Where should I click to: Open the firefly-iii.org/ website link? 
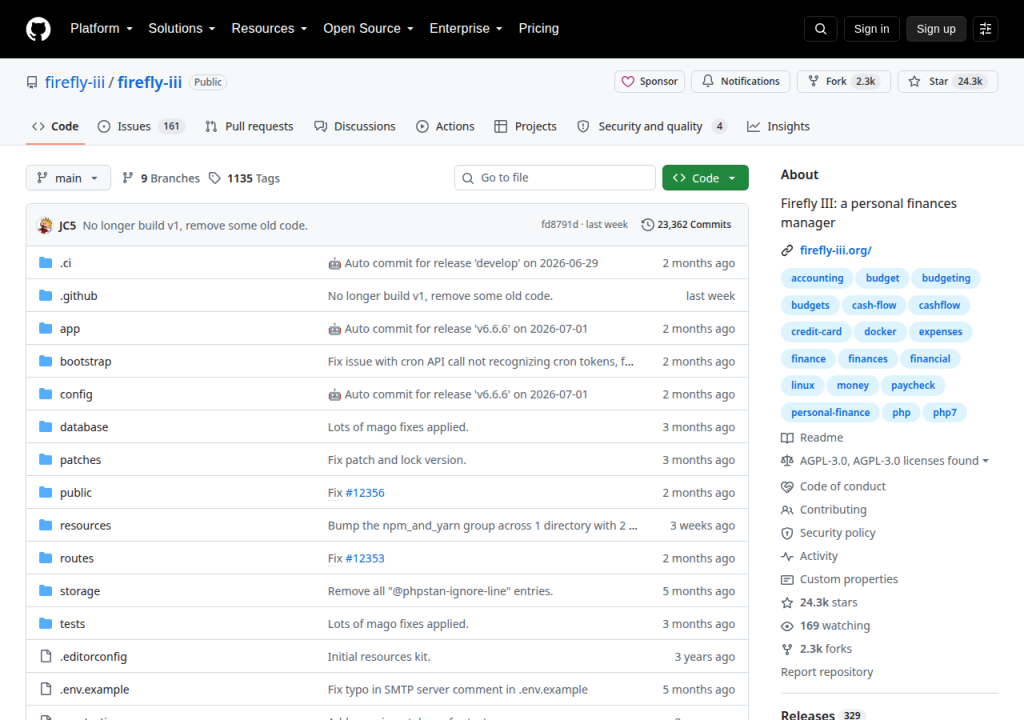tap(835, 250)
